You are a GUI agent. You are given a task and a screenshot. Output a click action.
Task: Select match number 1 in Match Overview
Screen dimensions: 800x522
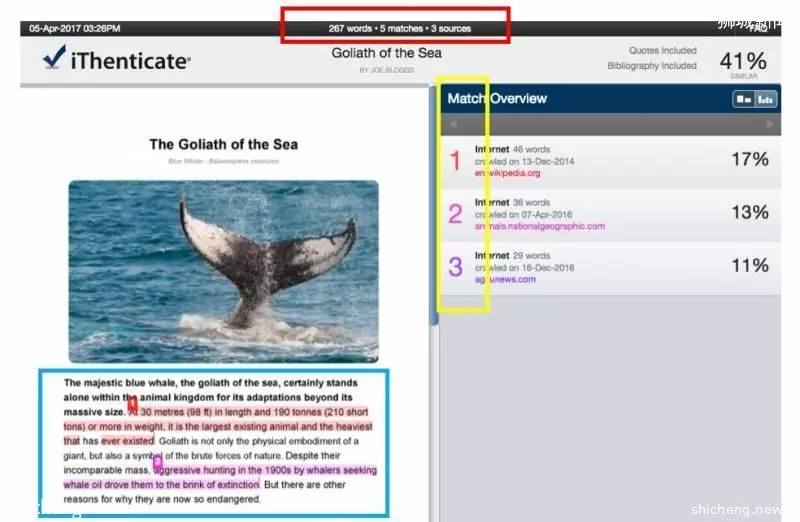point(455,161)
